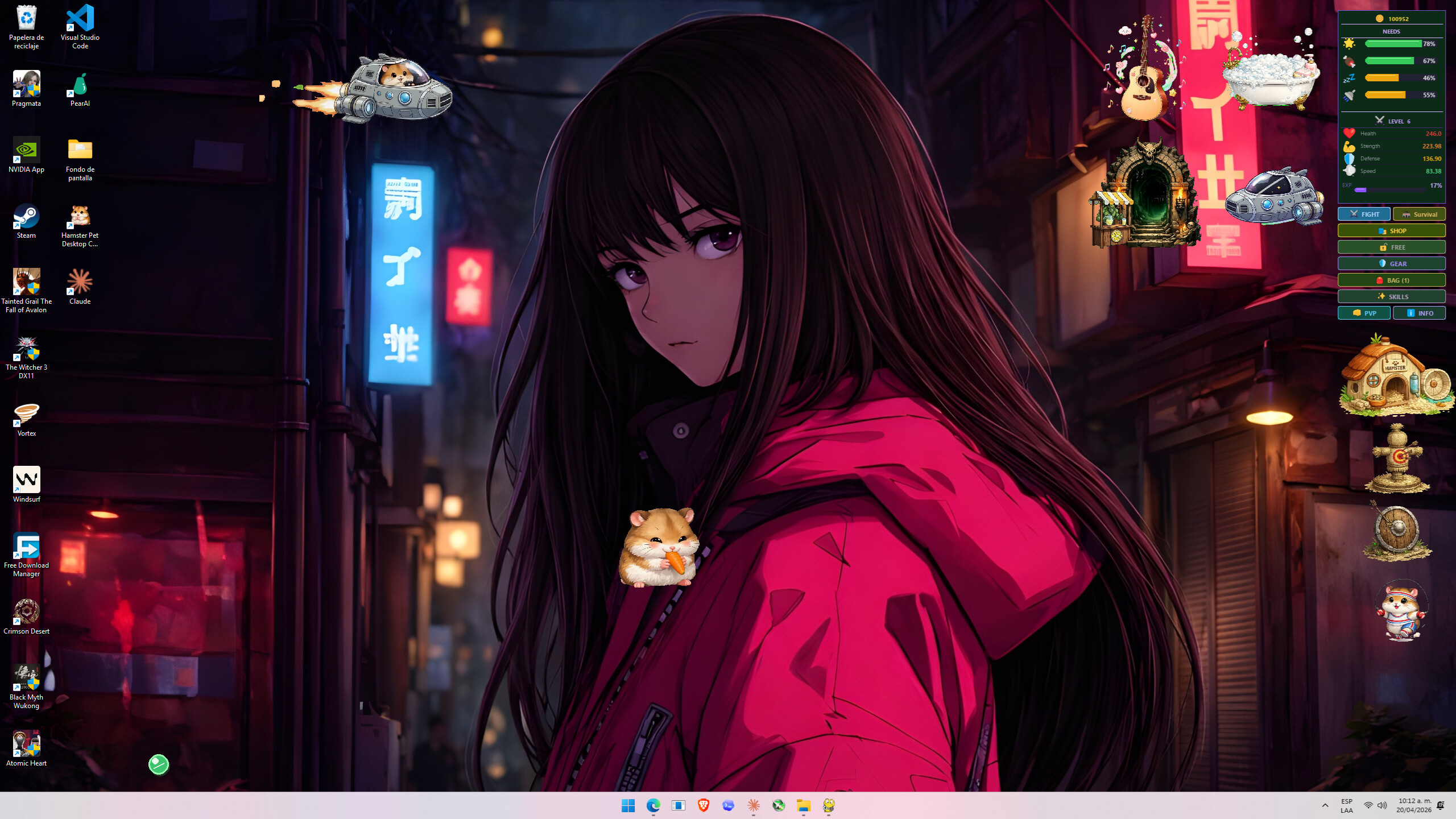Screen dimensions: 1456x819
Task: Open the taskbar clock and calendar
Action: coord(1414,805)
